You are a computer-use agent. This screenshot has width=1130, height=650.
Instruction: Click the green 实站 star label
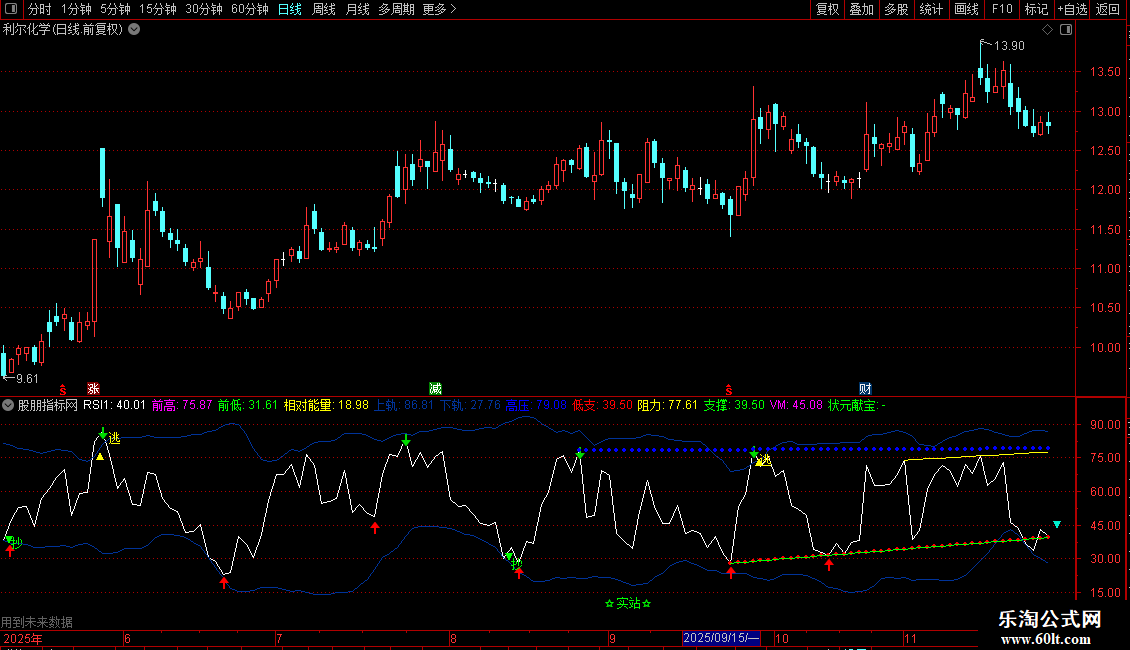click(628, 603)
